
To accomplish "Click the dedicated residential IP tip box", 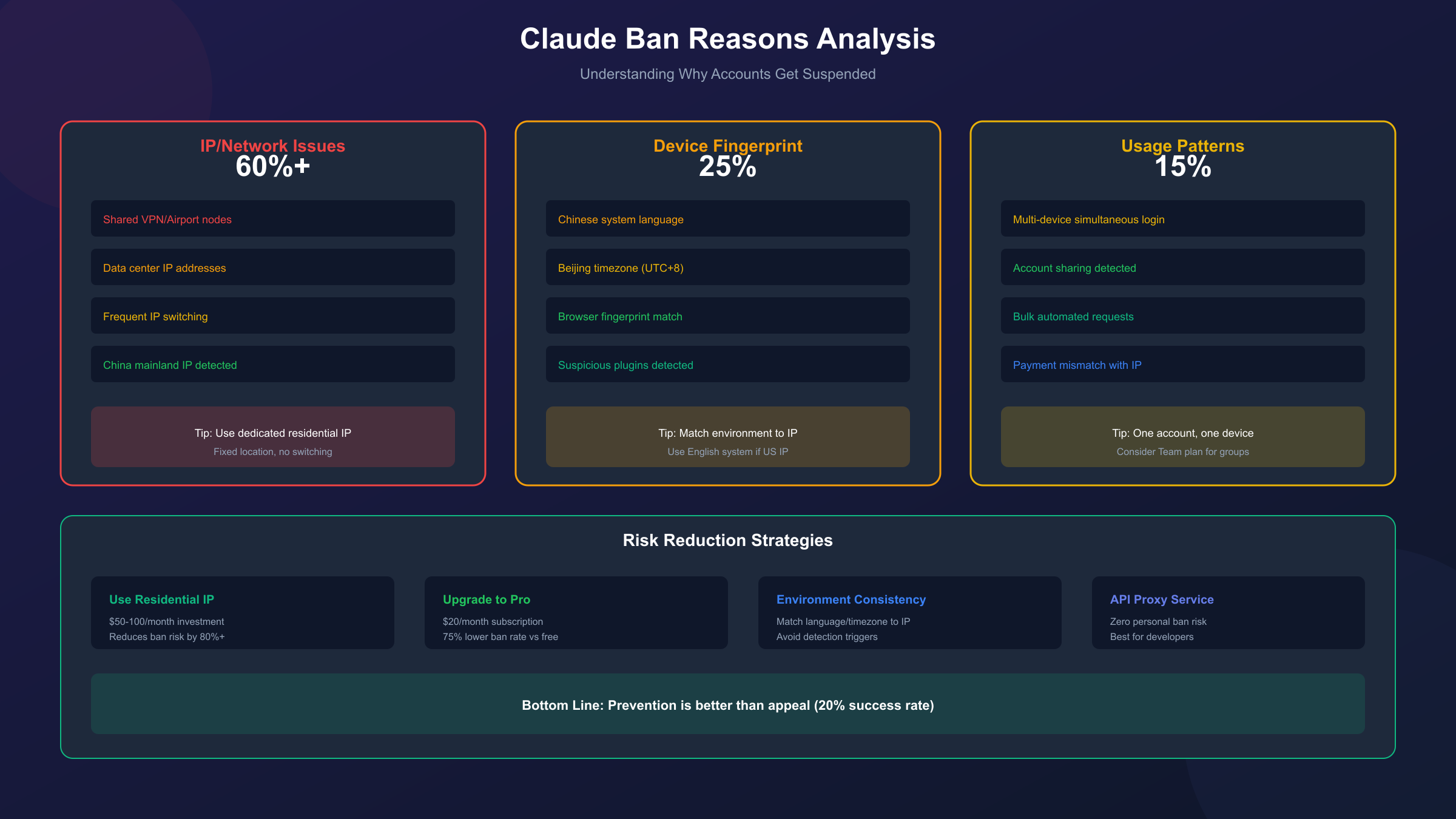I will point(272,437).
